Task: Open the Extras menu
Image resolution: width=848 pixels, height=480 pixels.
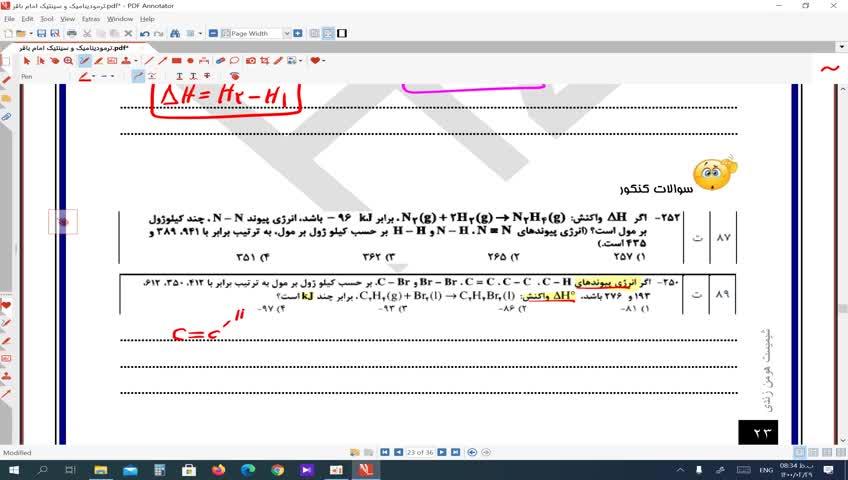Action: pyautogui.click(x=90, y=19)
